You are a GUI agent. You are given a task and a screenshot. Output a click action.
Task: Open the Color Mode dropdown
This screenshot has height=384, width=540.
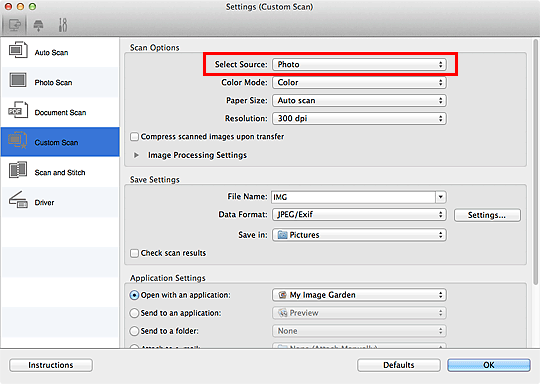359,82
